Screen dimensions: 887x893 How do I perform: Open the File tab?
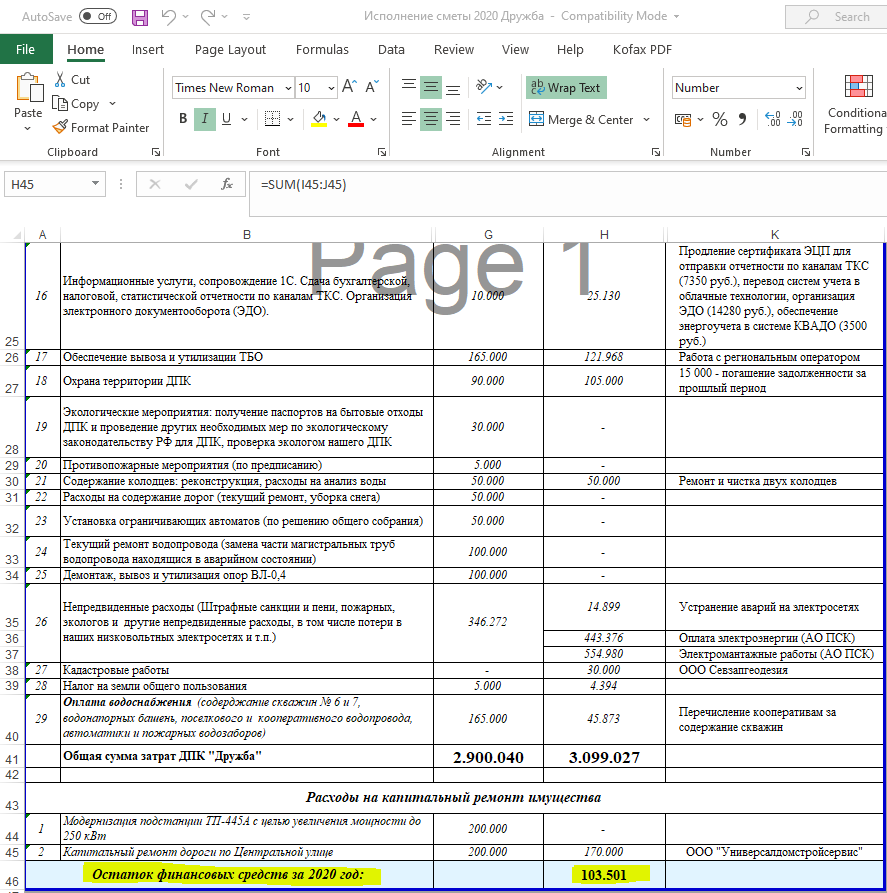click(25, 50)
